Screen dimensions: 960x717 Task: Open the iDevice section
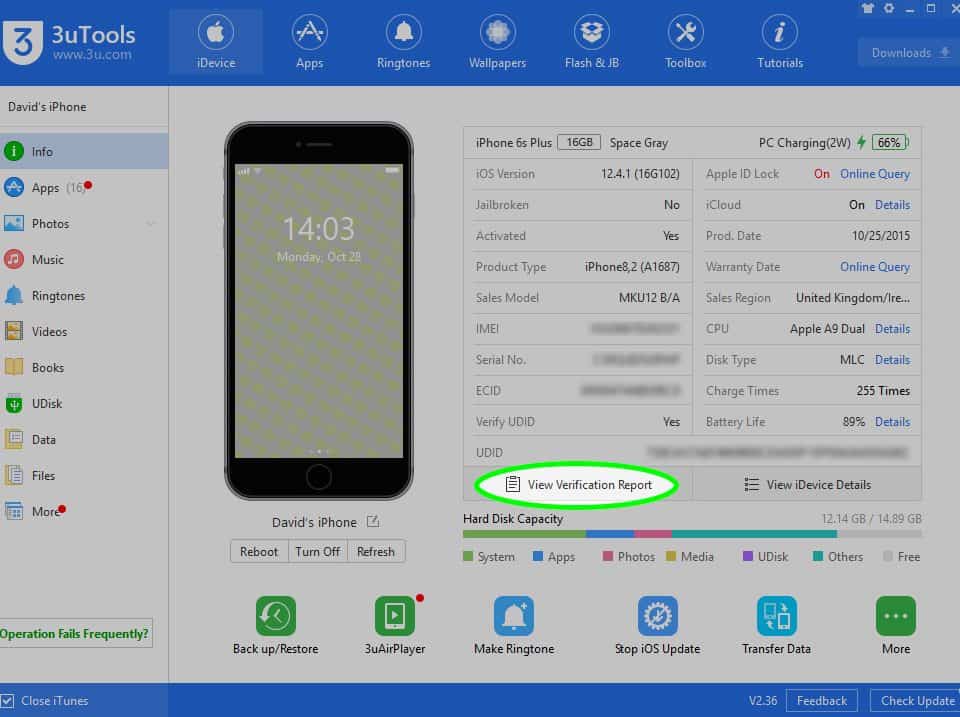(x=216, y=42)
